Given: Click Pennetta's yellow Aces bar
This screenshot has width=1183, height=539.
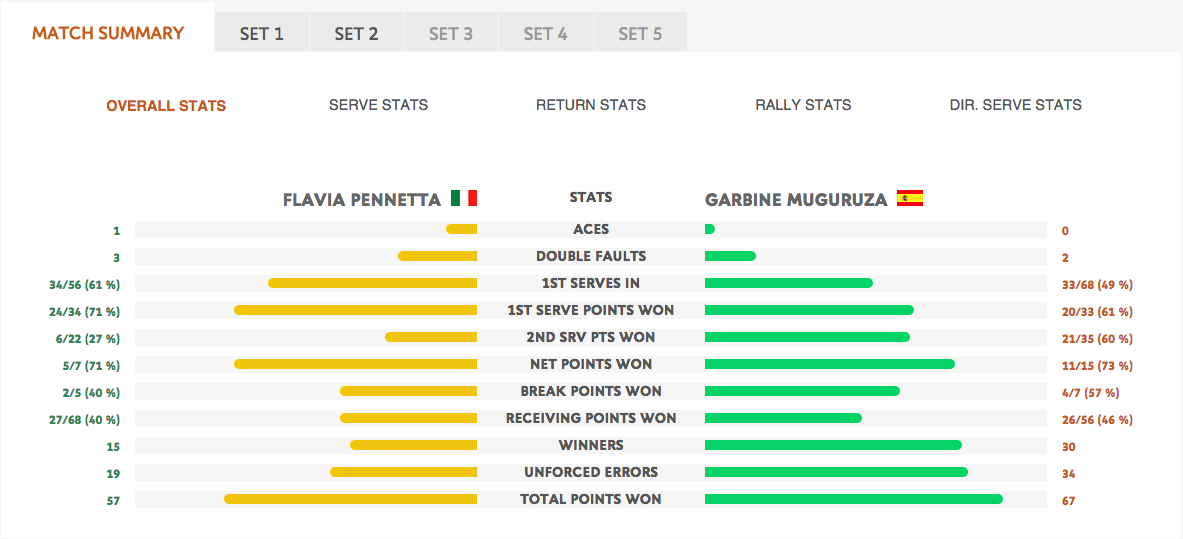Looking at the screenshot, I should coord(462,229).
